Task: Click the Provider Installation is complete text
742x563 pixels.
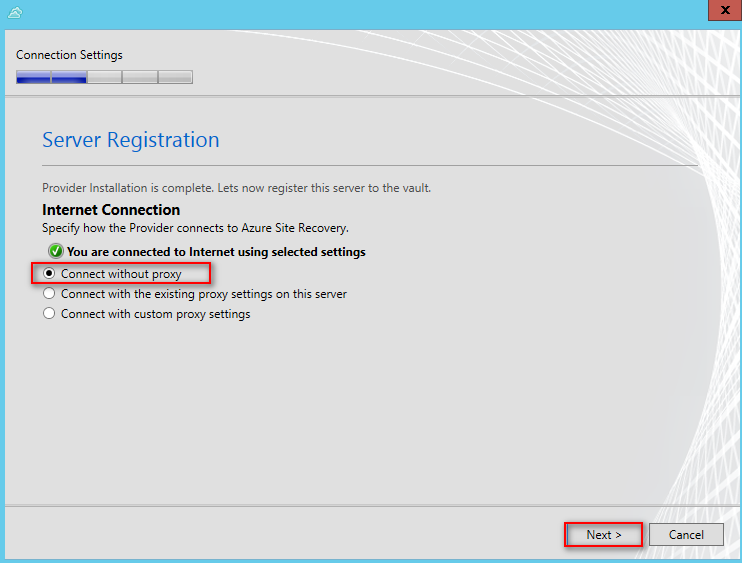Action: pyautogui.click(x=237, y=188)
